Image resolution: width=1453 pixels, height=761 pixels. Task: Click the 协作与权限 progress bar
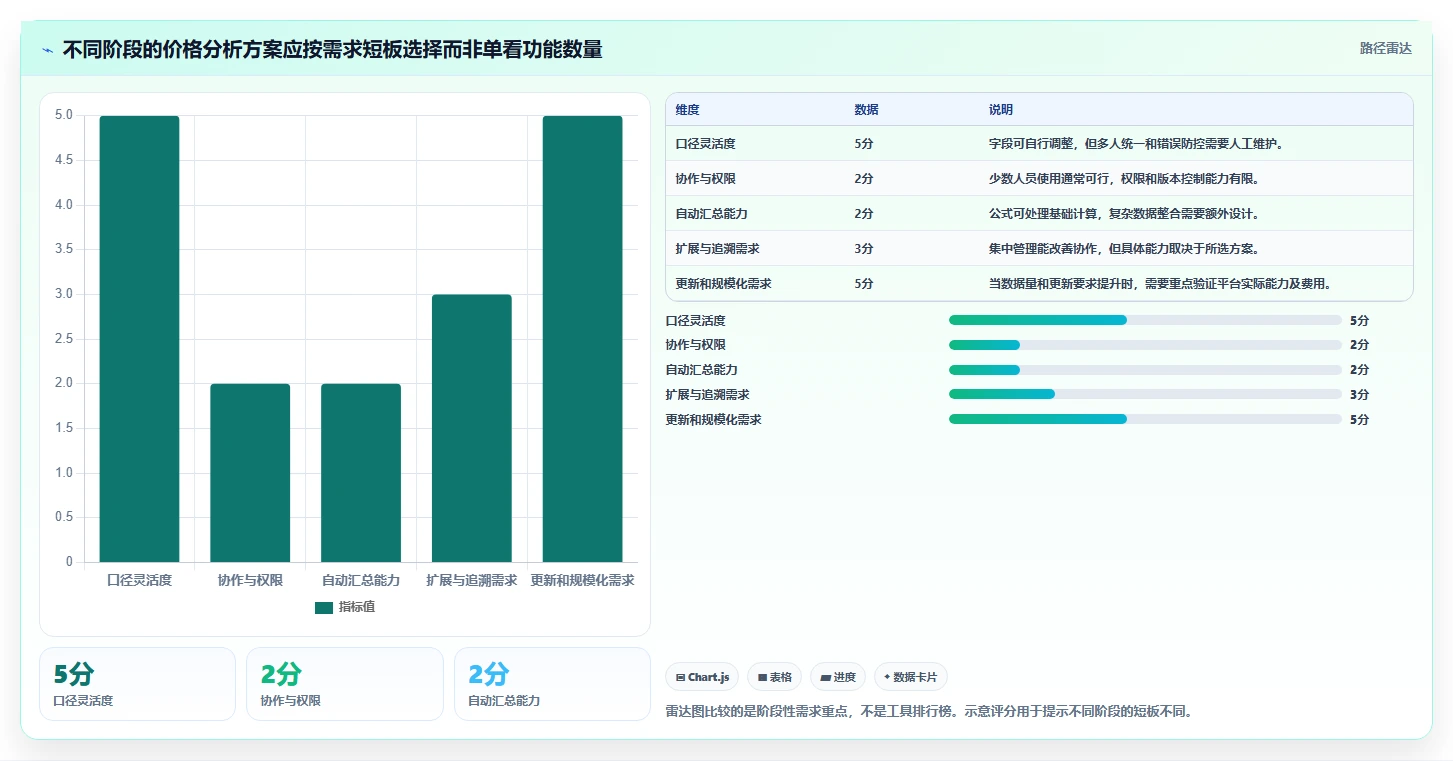pos(1145,345)
